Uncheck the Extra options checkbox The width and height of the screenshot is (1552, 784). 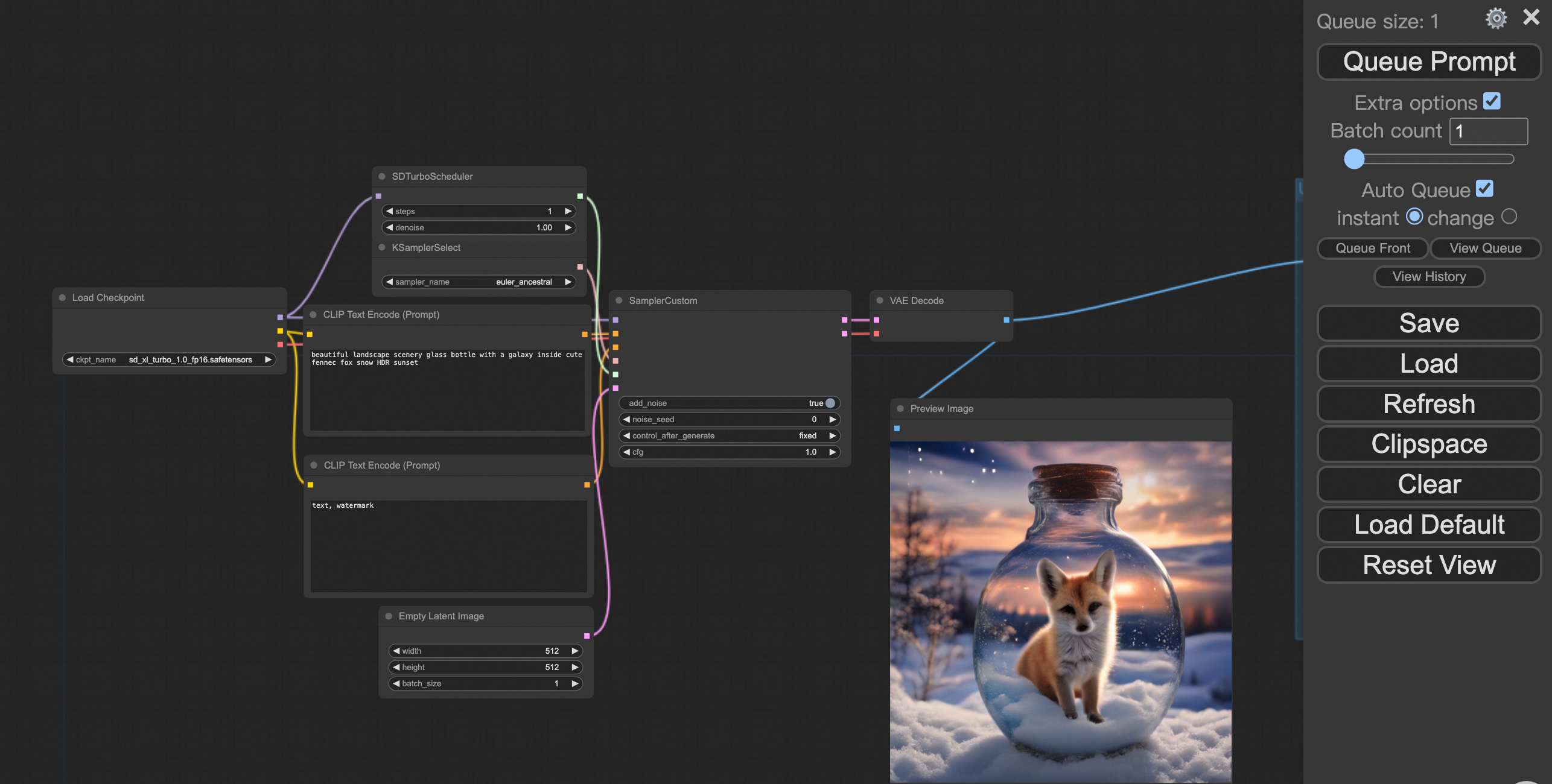(x=1492, y=101)
